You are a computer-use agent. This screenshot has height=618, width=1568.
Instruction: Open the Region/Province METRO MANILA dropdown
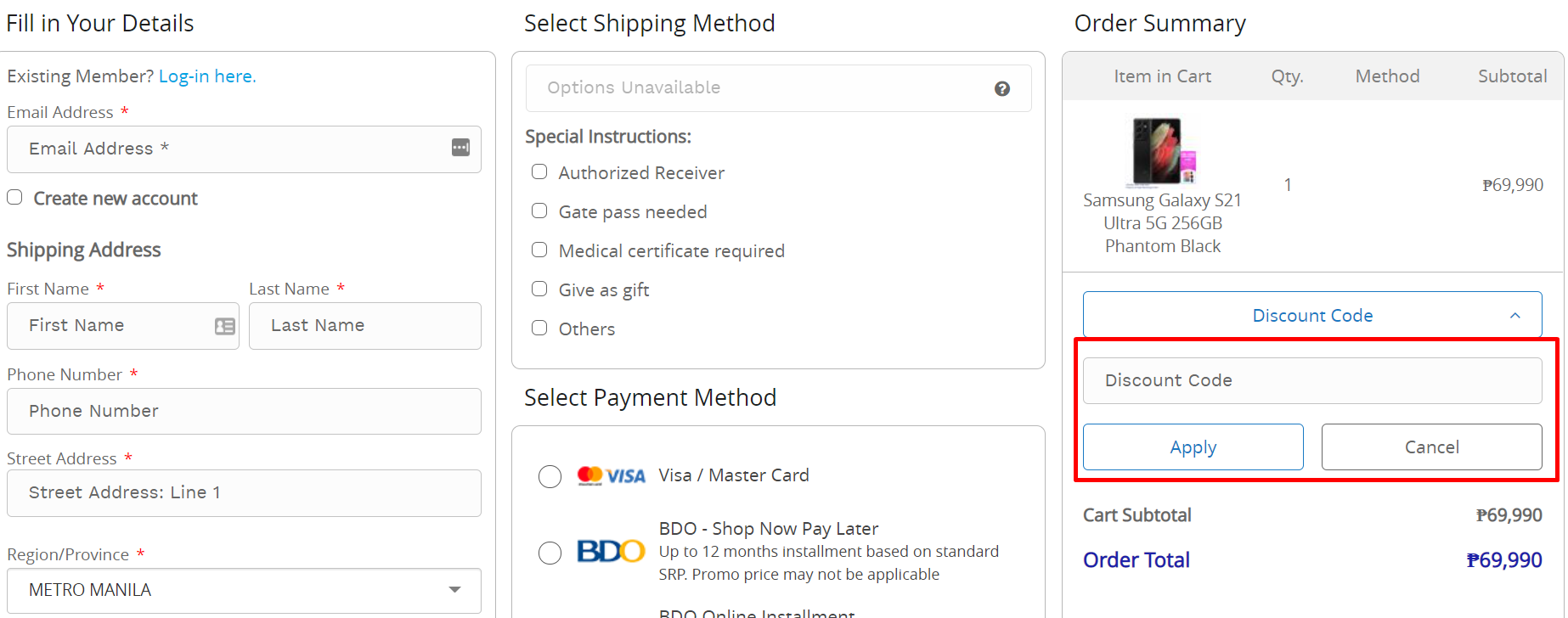click(x=244, y=590)
